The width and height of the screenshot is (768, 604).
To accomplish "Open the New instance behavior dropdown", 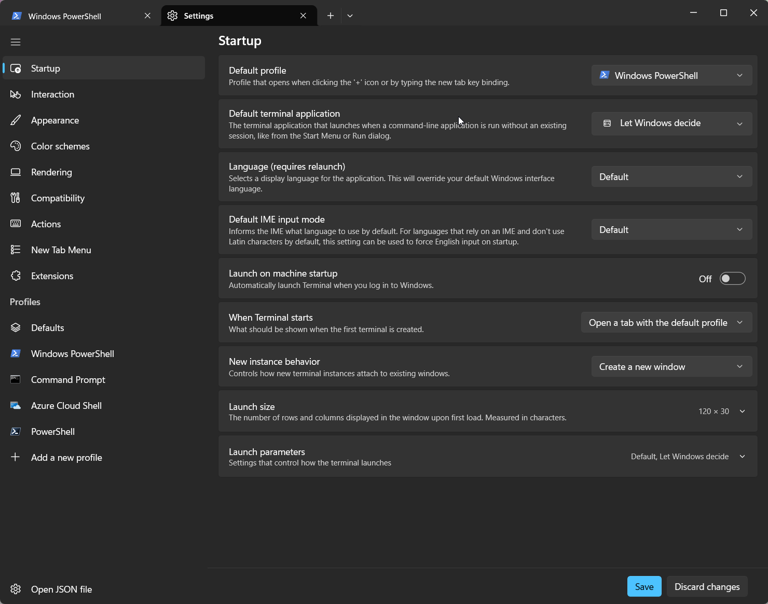I will point(672,367).
